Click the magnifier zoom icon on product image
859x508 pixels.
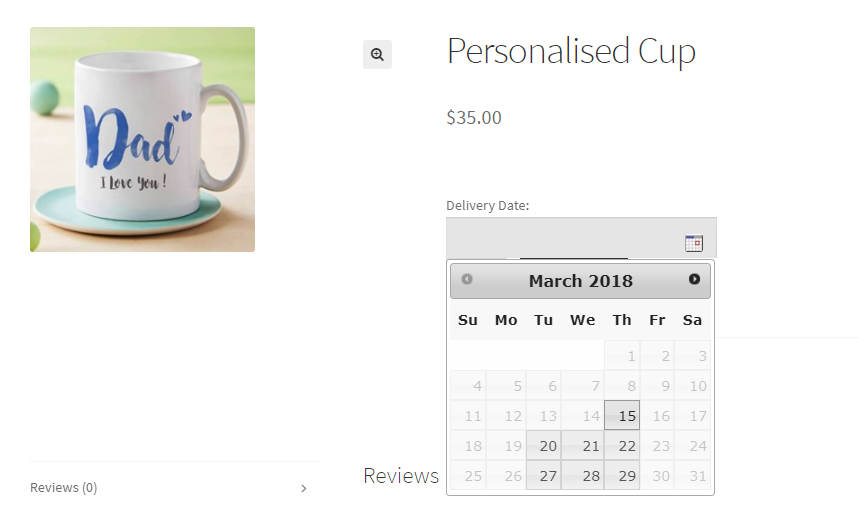point(377,55)
